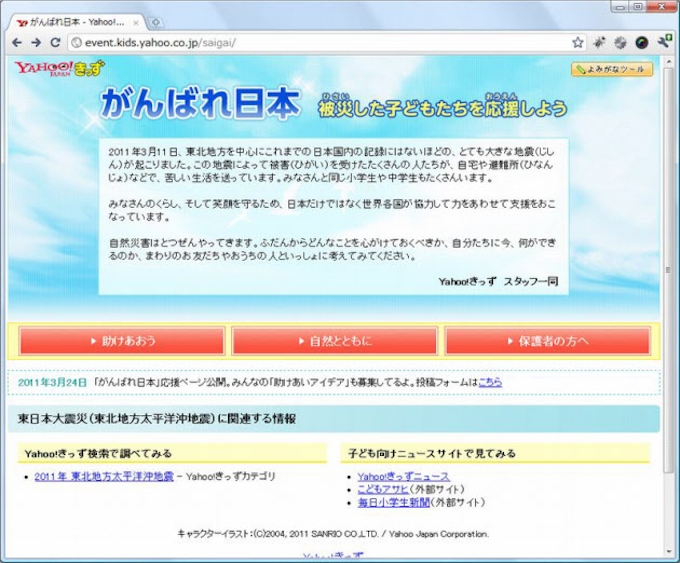Select the がんばれ日本 Yahoo tab
Screen dimensions: 680x563
point(75,22)
